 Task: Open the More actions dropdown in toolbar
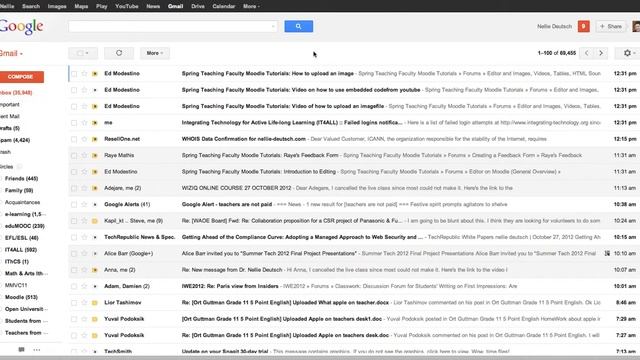[155, 53]
